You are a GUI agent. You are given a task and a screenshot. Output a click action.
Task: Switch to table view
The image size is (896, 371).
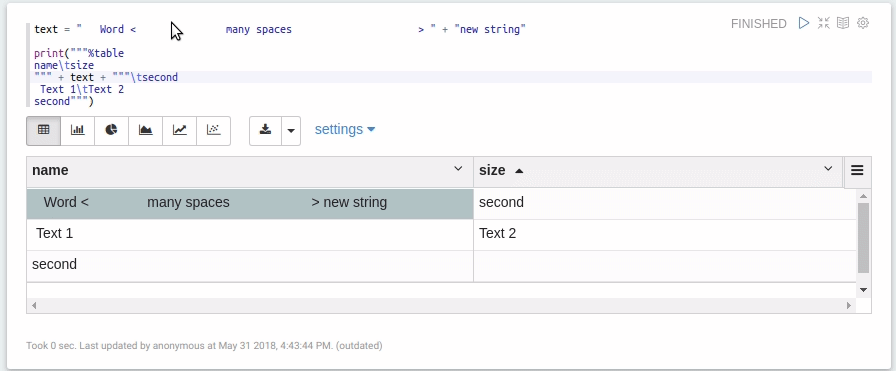pos(43,131)
